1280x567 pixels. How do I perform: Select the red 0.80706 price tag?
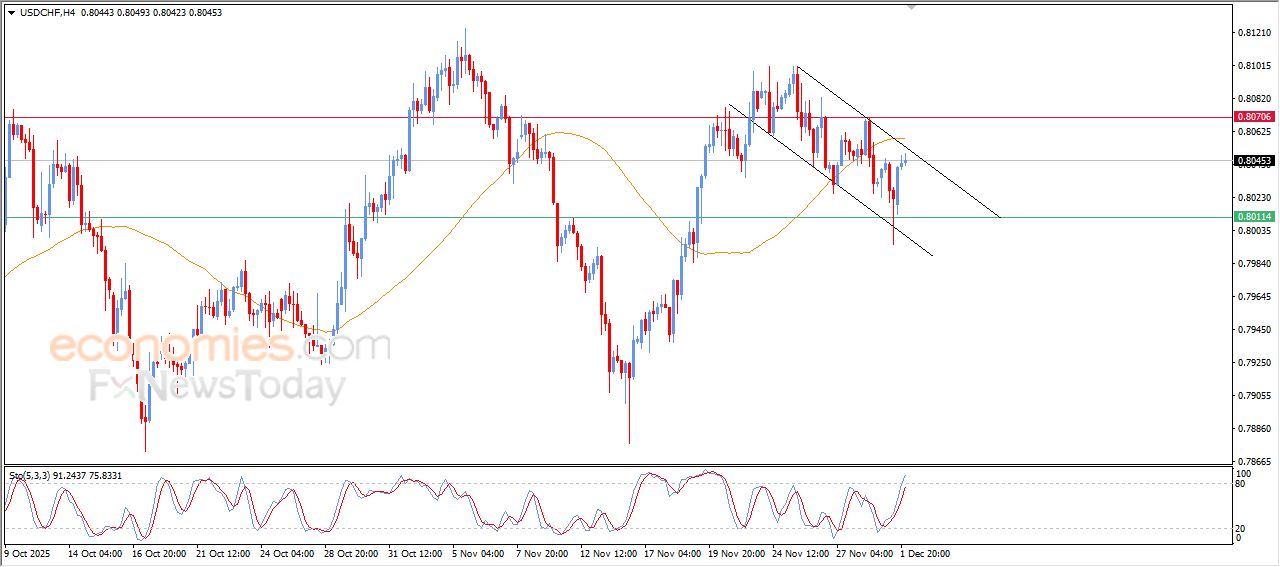(1253, 117)
